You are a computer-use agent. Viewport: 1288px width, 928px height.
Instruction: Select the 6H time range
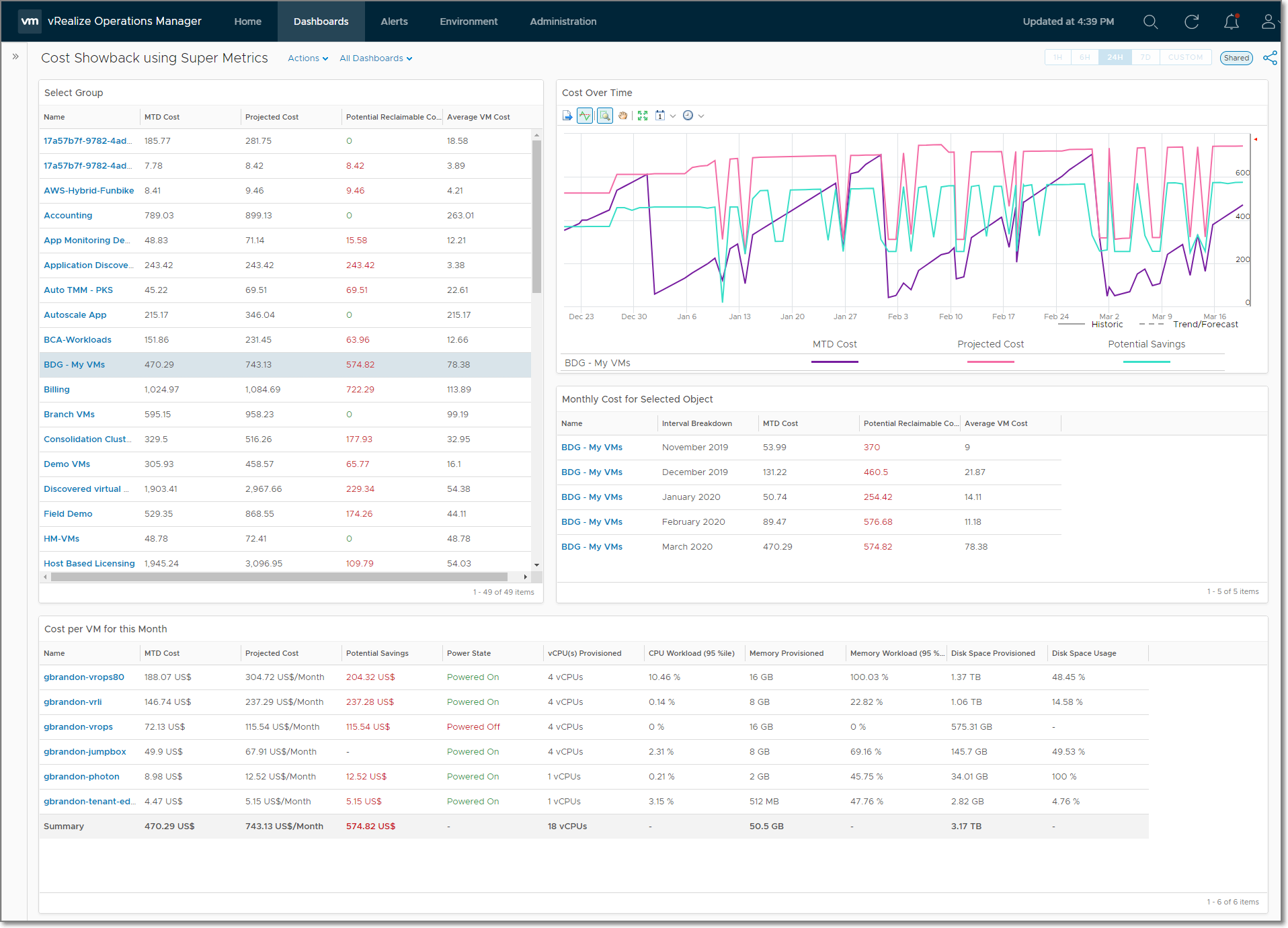(1085, 58)
